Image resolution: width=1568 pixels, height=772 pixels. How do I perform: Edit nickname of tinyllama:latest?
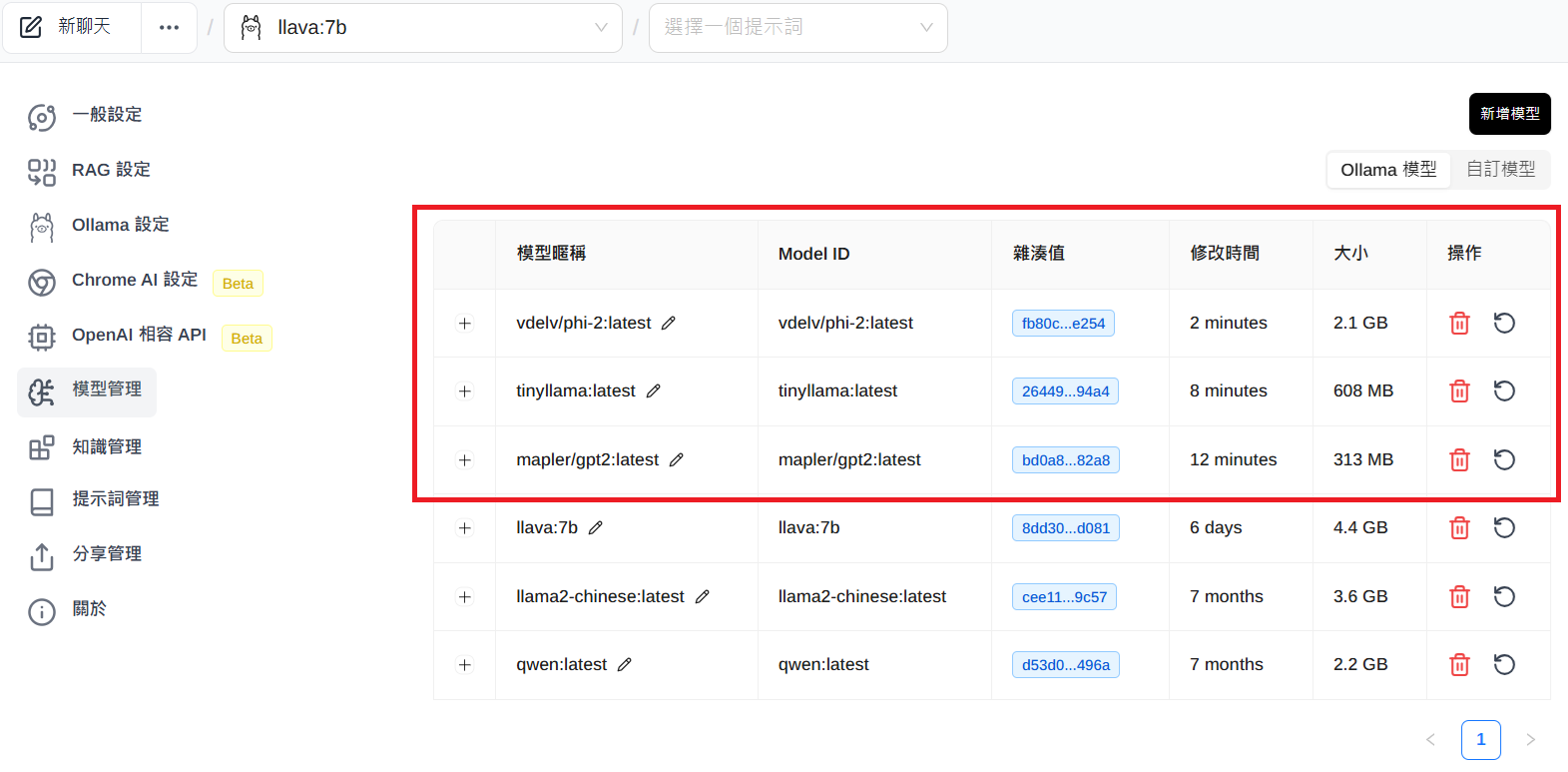click(x=654, y=390)
